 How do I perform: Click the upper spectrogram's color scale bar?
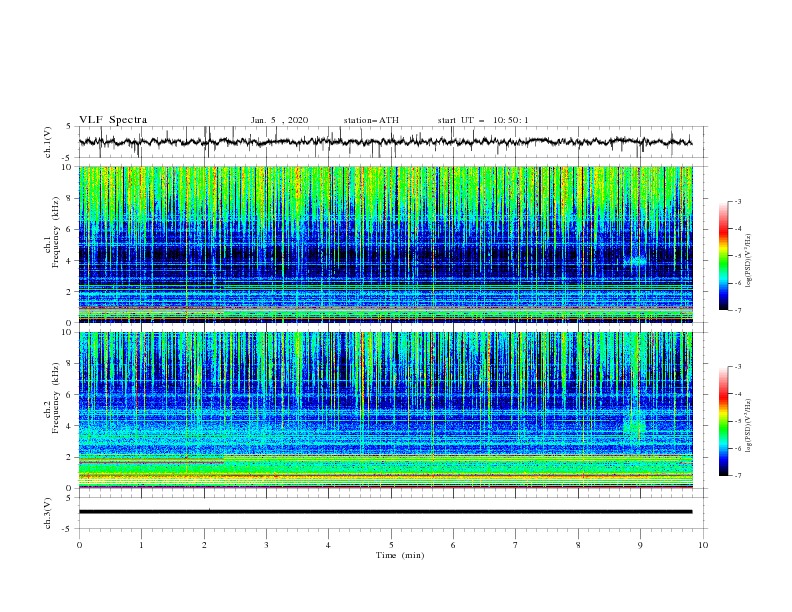[723, 256]
